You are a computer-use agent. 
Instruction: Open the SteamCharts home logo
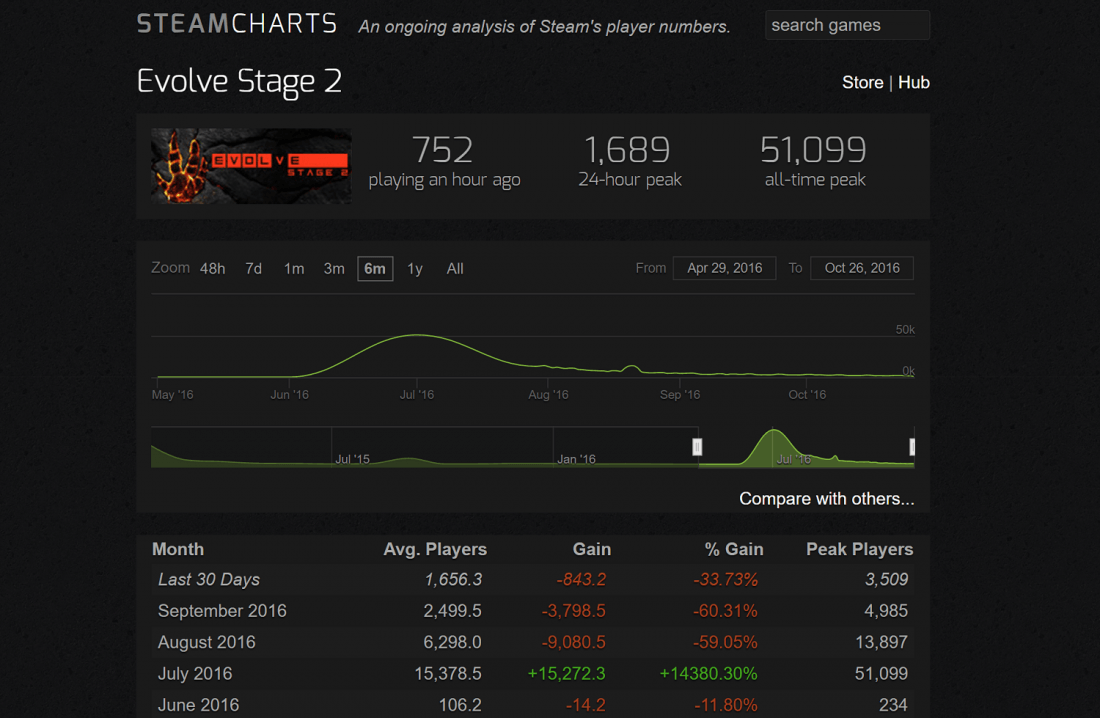point(237,25)
